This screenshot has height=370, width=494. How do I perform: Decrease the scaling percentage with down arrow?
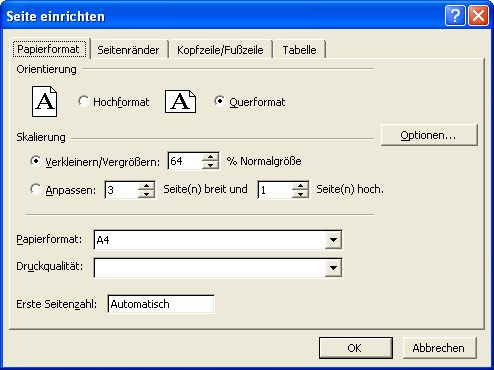[210, 165]
